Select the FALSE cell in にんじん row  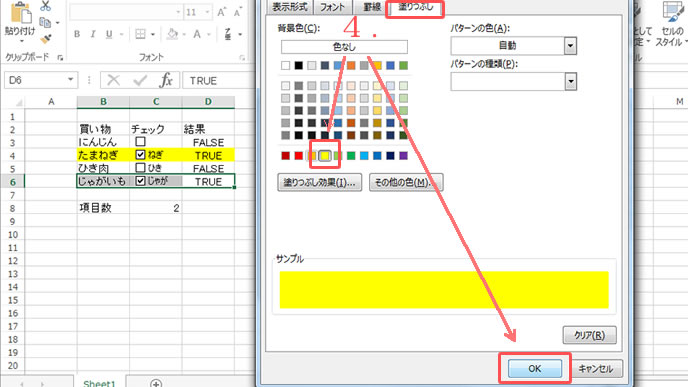208,142
